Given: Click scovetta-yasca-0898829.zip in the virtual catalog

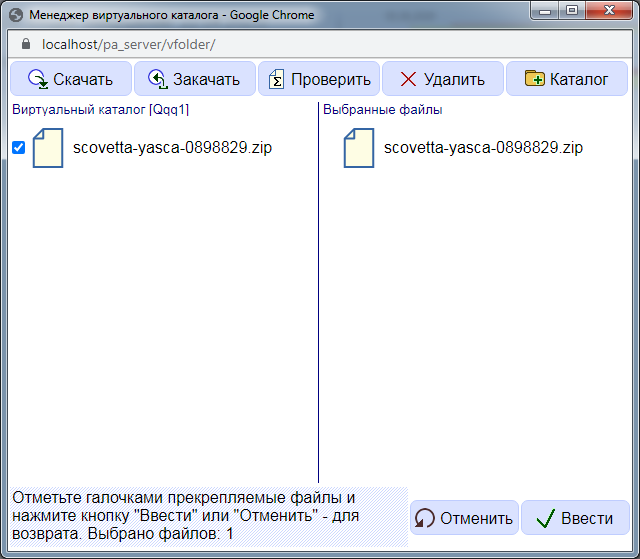Looking at the screenshot, I should [172, 147].
